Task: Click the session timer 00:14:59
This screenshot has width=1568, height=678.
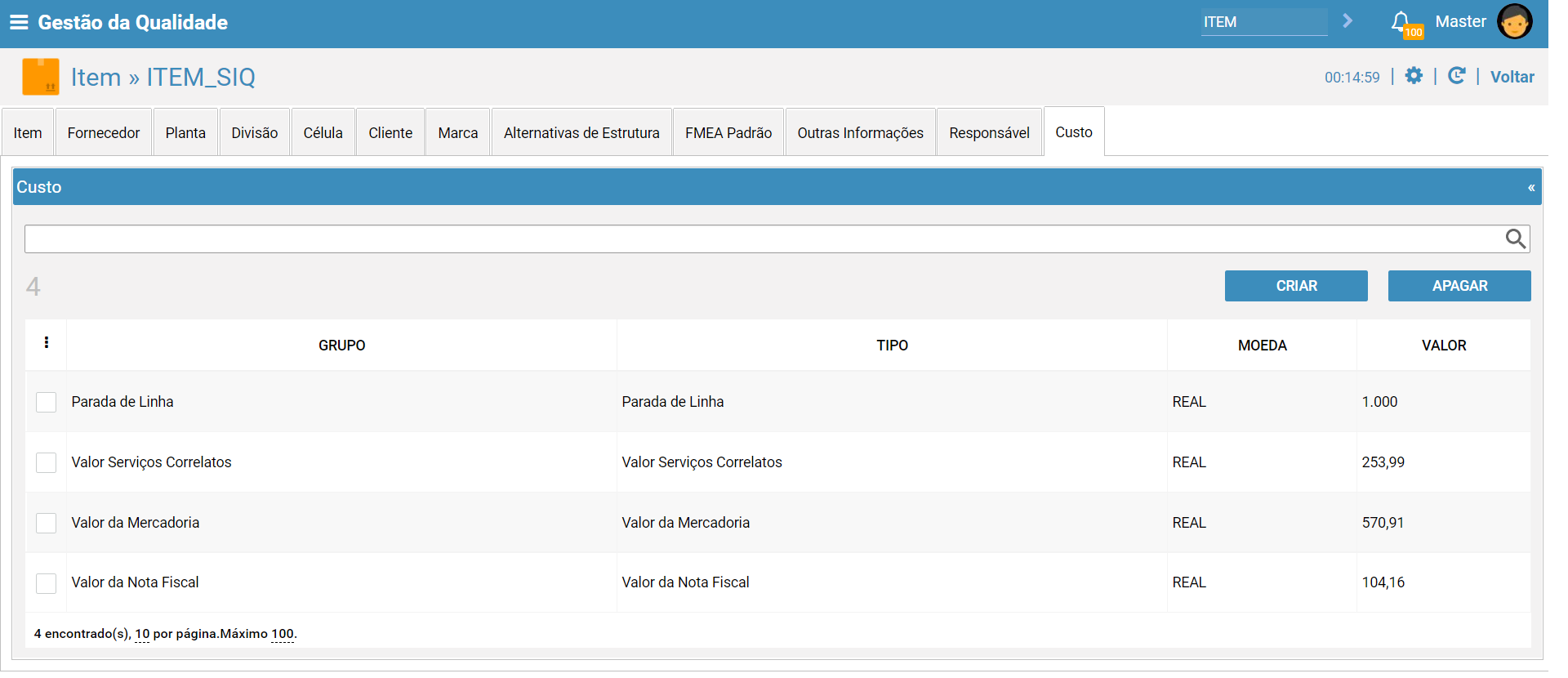Action: tap(1352, 78)
